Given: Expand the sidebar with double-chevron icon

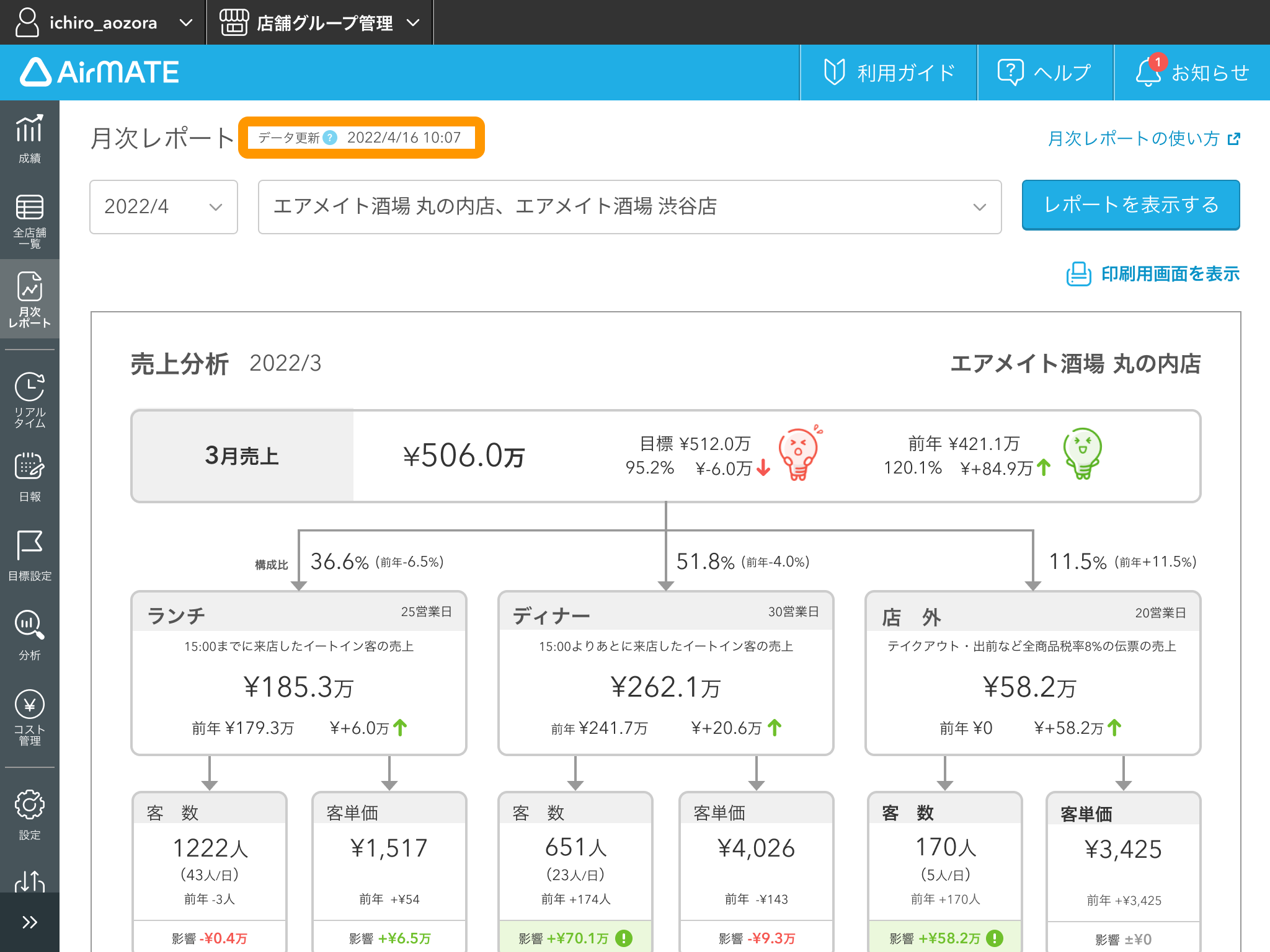Looking at the screenshot, I should click(x=29, y=922).
